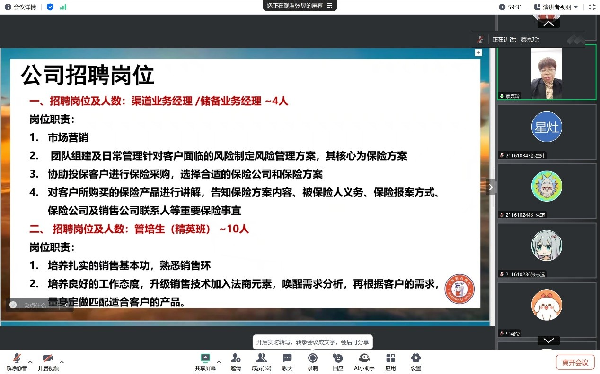
Task: Expand the share screen options arrow
Action: (x=219, y=361)
